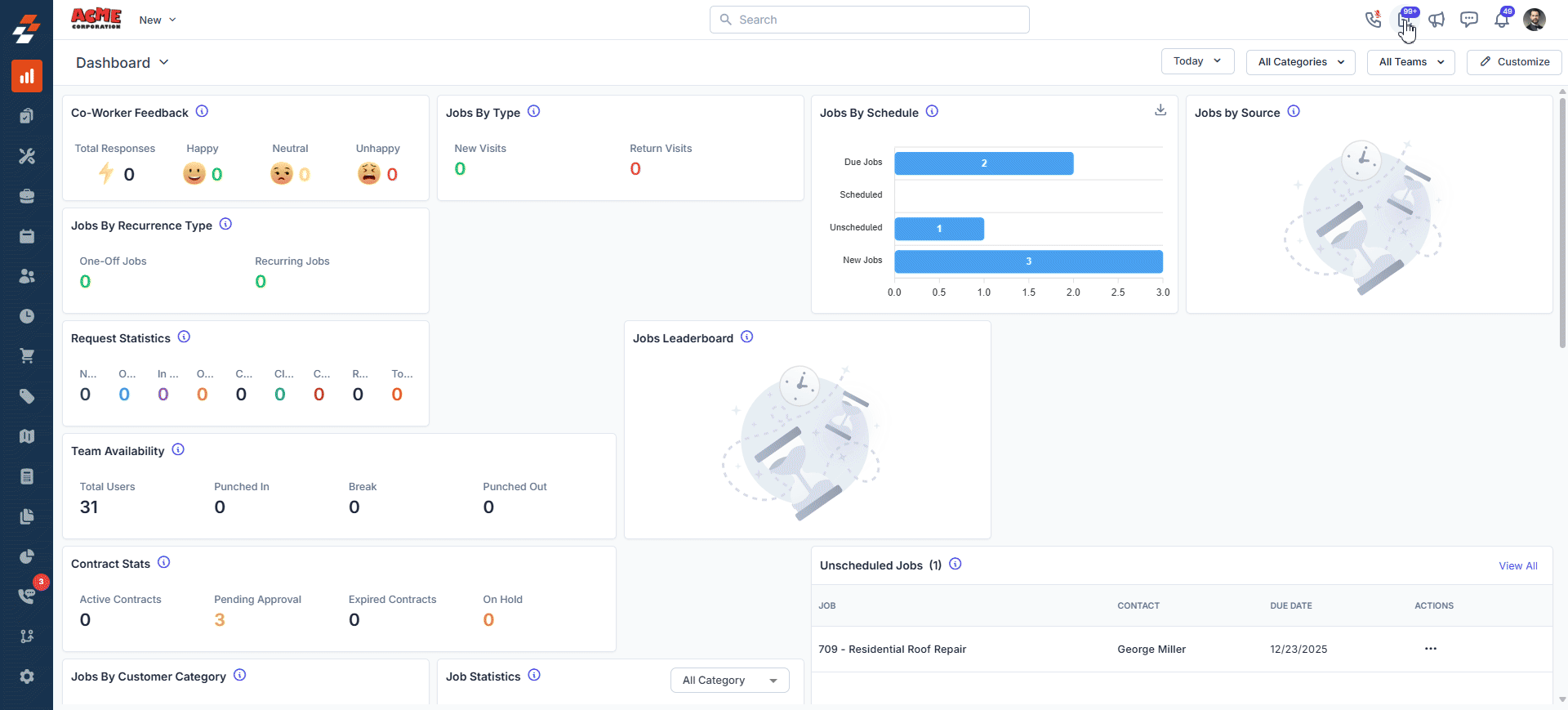Click Pending Approval count '3'
The width and height of the screenshot is (1568, 710).
tap(220, 620)
